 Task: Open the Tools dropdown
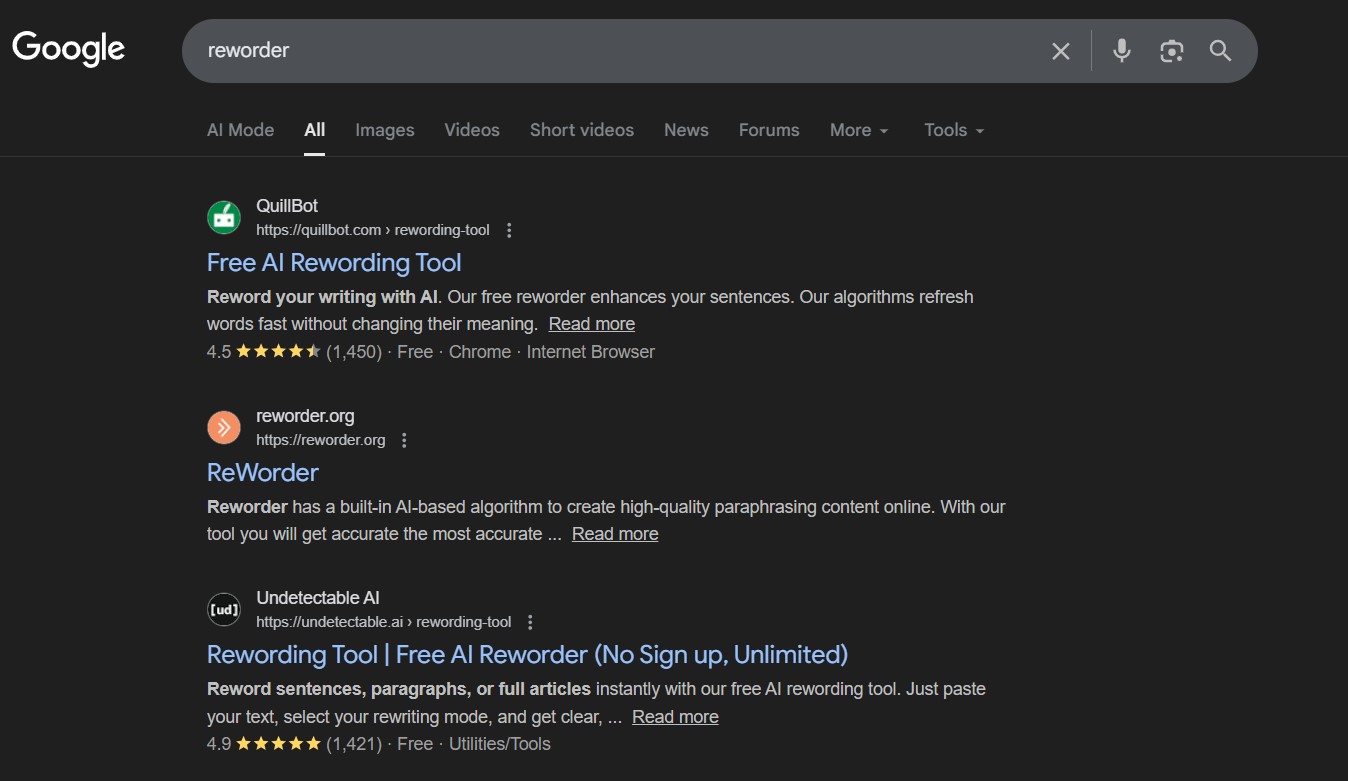(x=952, y=129)
